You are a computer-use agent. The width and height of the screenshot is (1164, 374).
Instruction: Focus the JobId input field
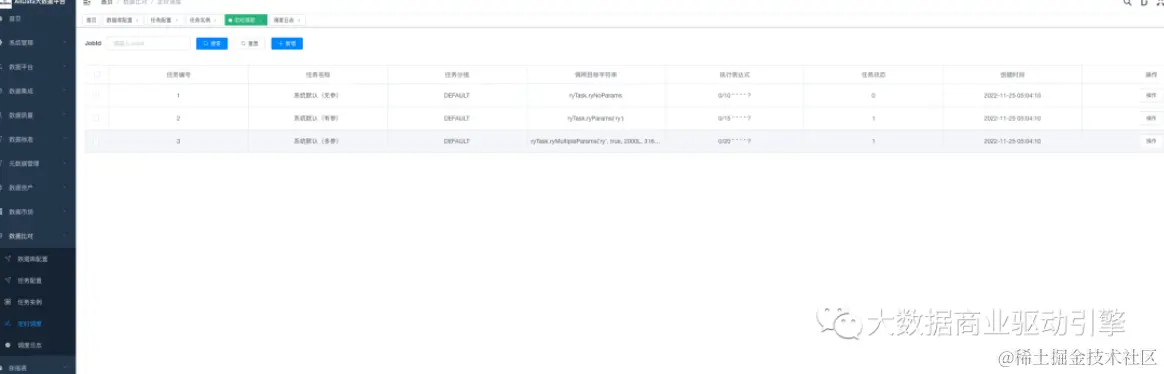[148, 44]
